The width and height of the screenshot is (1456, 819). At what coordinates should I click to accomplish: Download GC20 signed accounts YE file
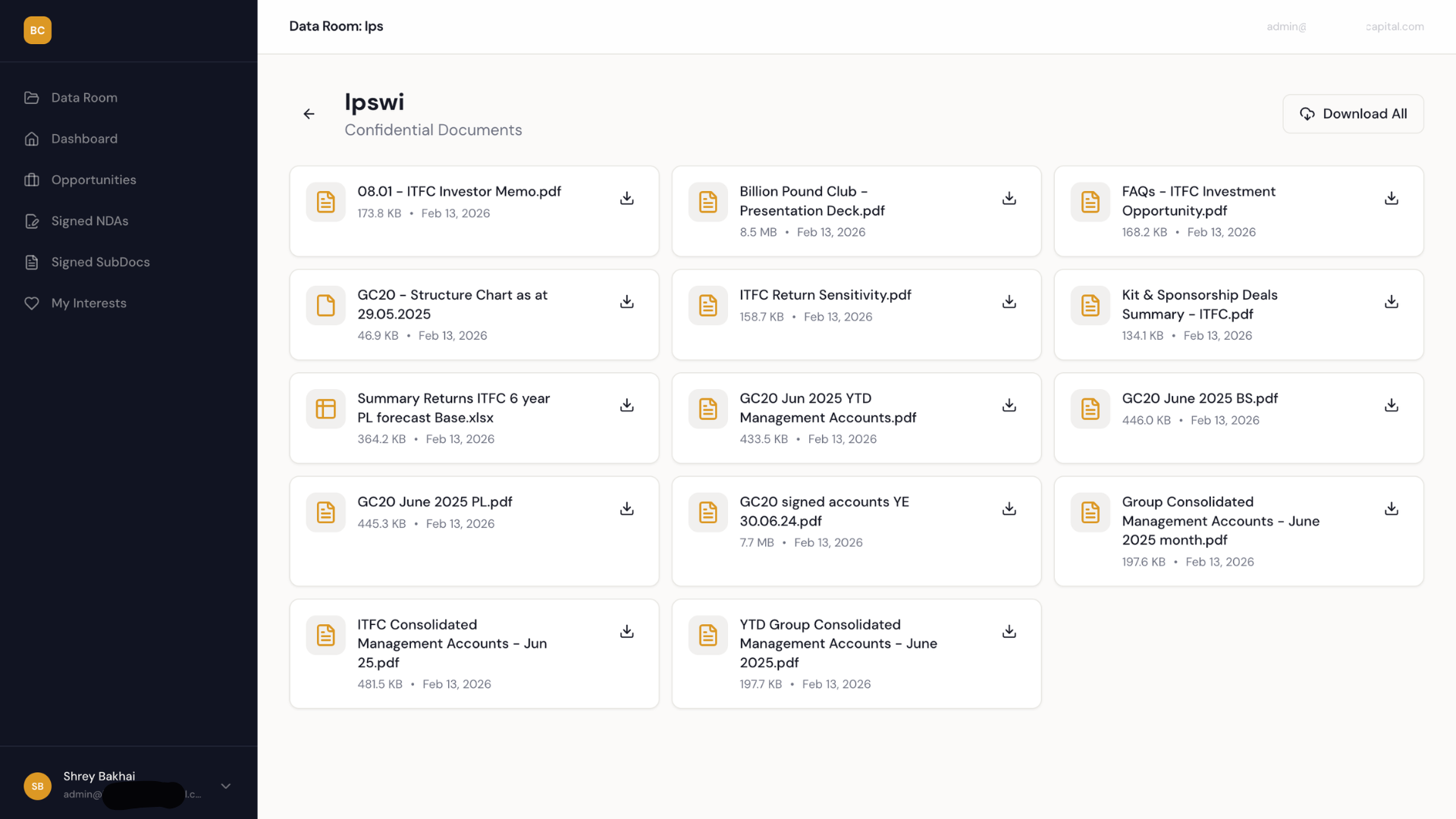pyautogui.click(x=1009, y=509)
